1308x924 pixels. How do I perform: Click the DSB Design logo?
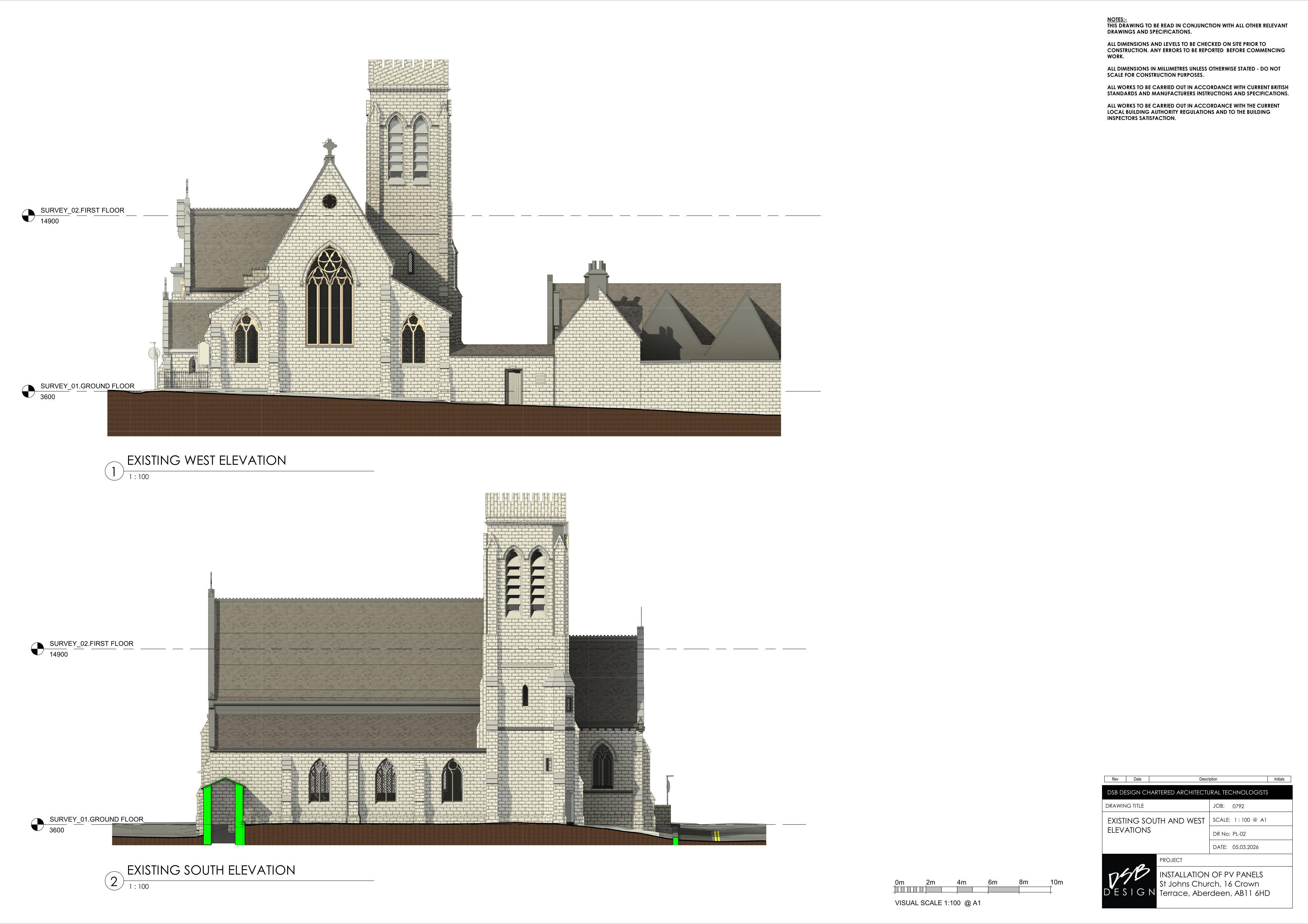pos(1130,881)
